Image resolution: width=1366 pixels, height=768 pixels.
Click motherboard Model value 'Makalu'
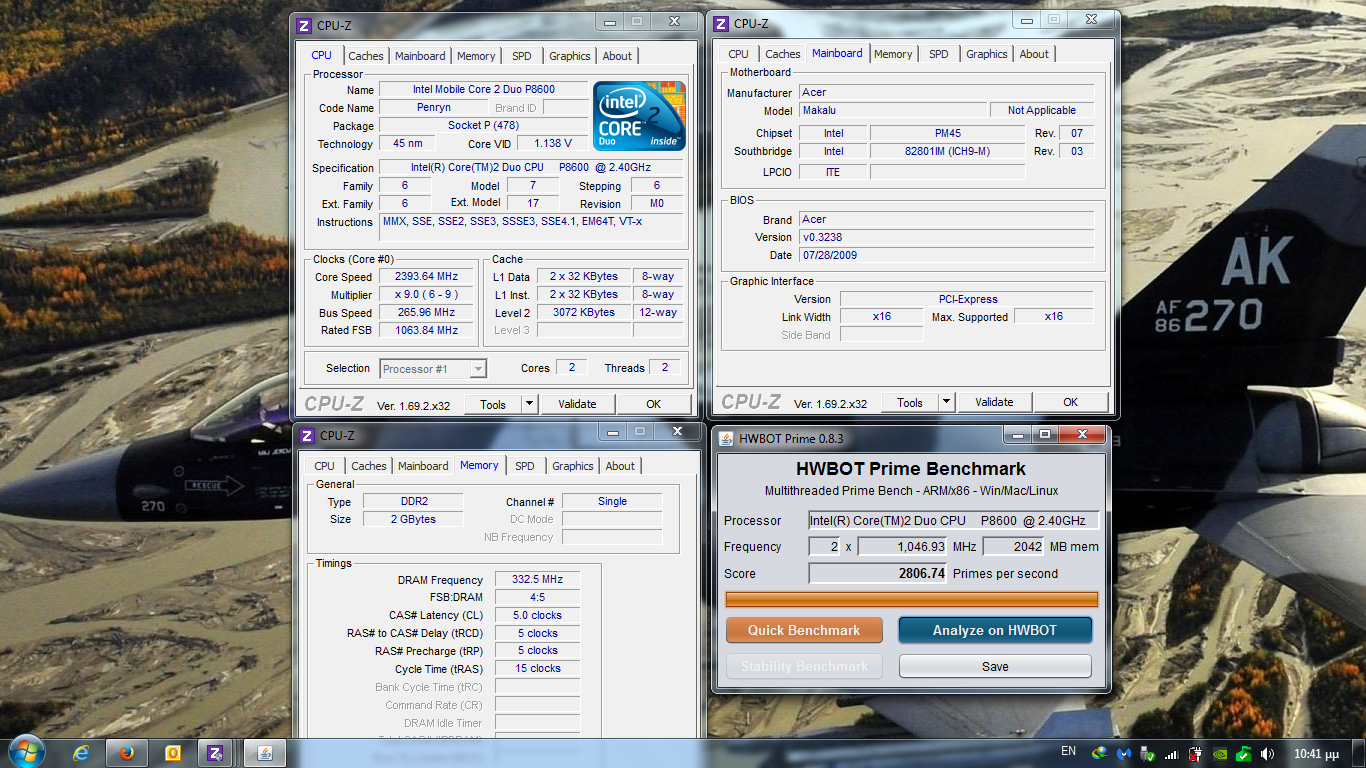(x=893, y=110)
